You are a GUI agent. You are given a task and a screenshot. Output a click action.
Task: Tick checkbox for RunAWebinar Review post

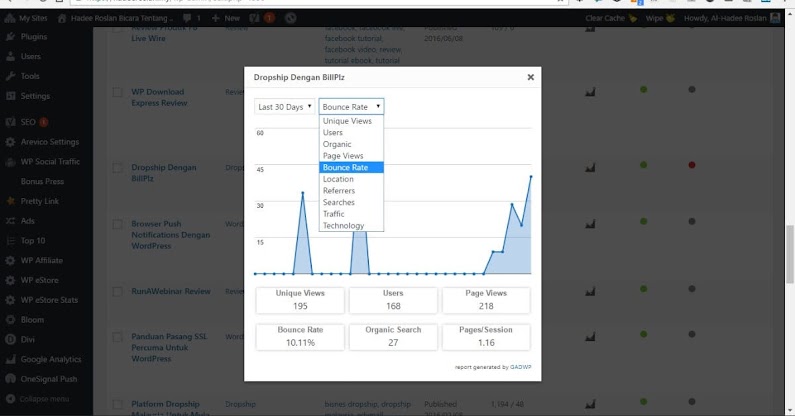(118, 291)
